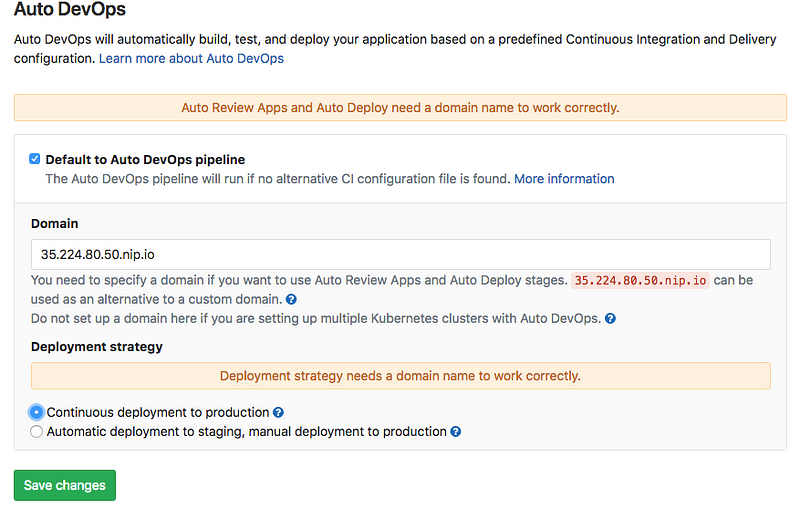800x508 pixels.
Task: Click the Deployment strategy heading
Action: [x=97, y=347]
